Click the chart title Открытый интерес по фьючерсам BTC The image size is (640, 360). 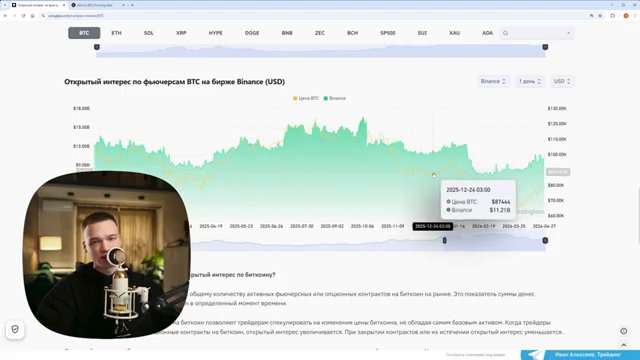point(174,82)
